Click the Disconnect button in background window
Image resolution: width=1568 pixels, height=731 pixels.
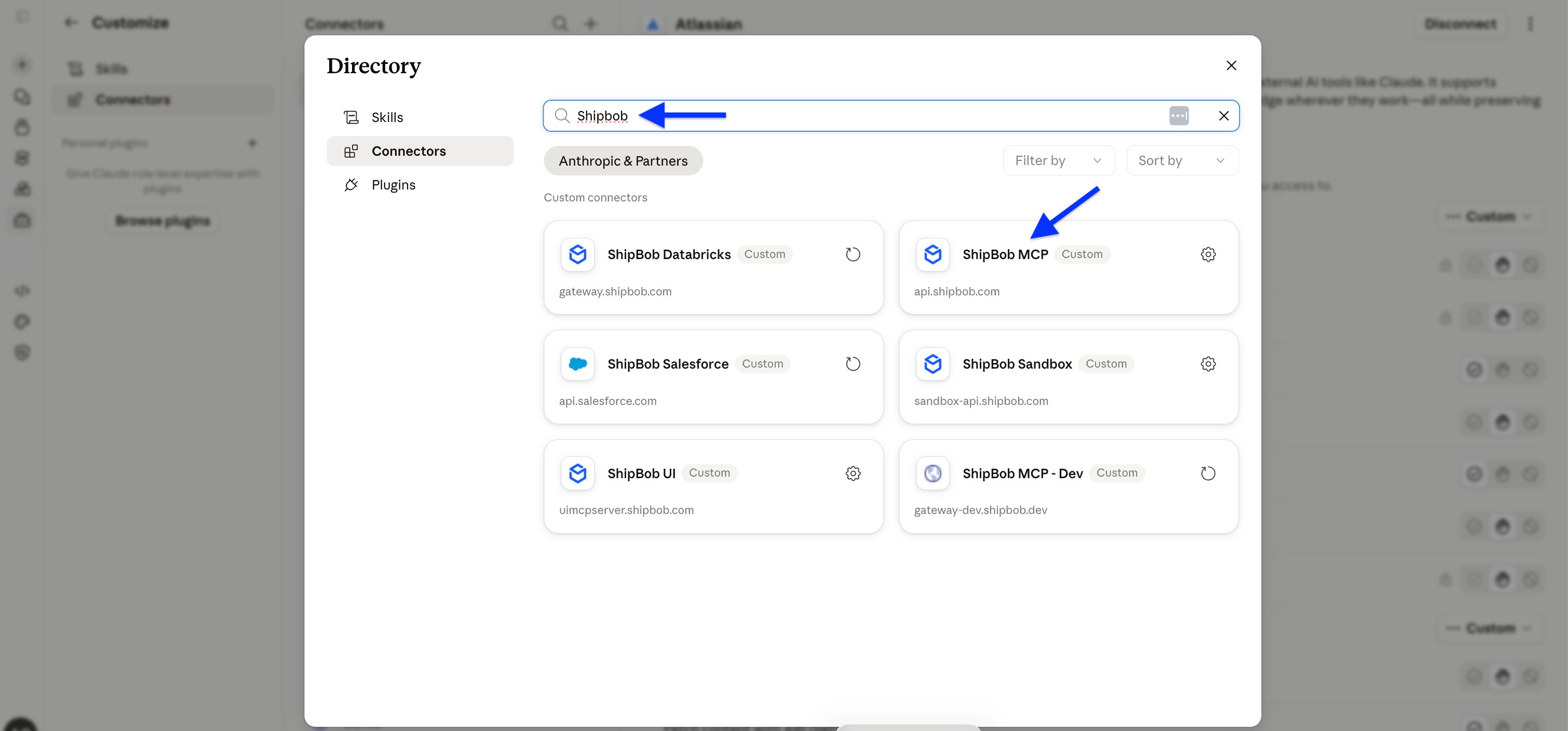(x=1460, y=24)
